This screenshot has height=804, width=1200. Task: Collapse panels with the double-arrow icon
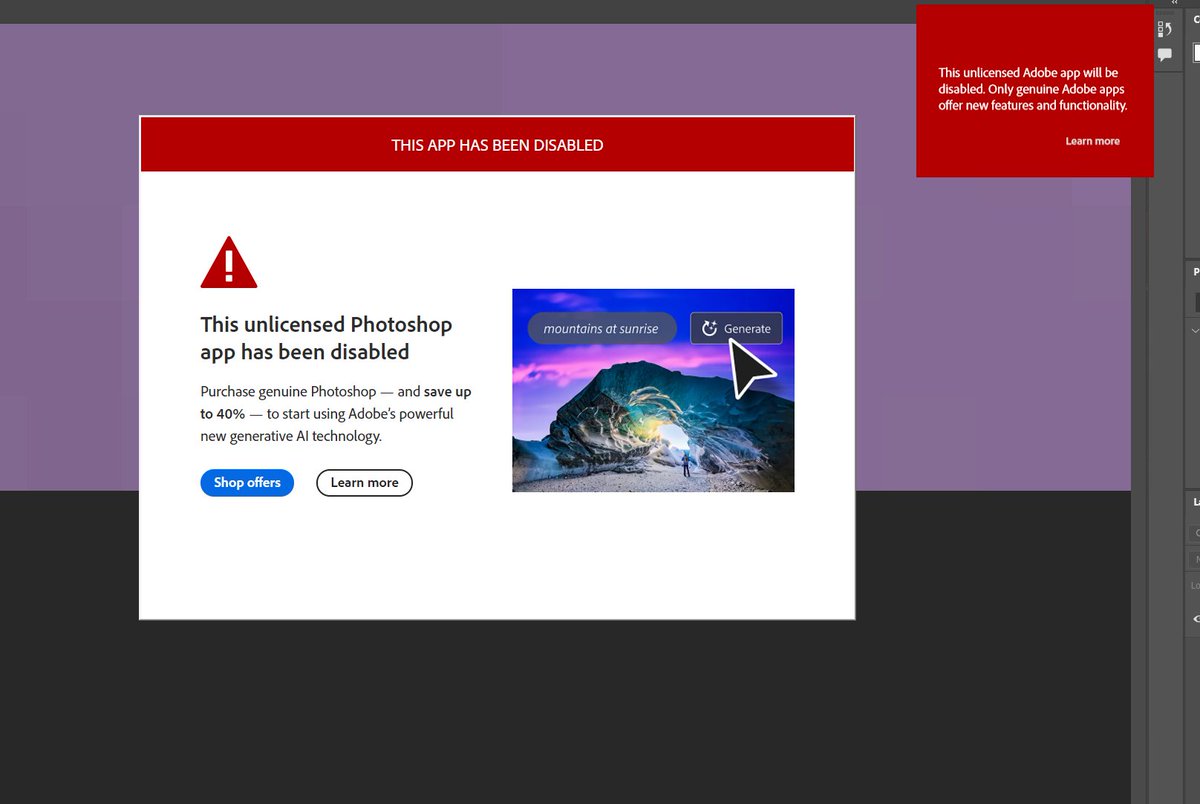(1175, 3)
